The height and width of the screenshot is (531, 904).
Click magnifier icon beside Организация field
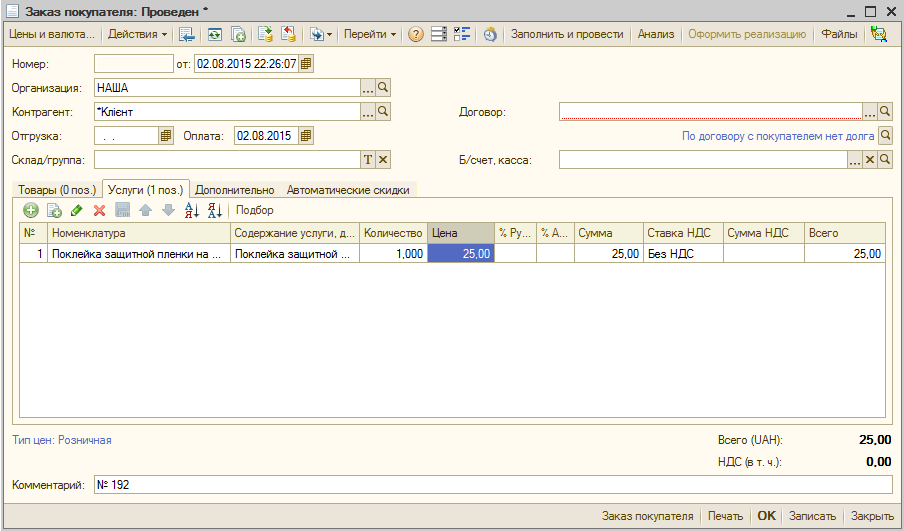click(383, 88)
